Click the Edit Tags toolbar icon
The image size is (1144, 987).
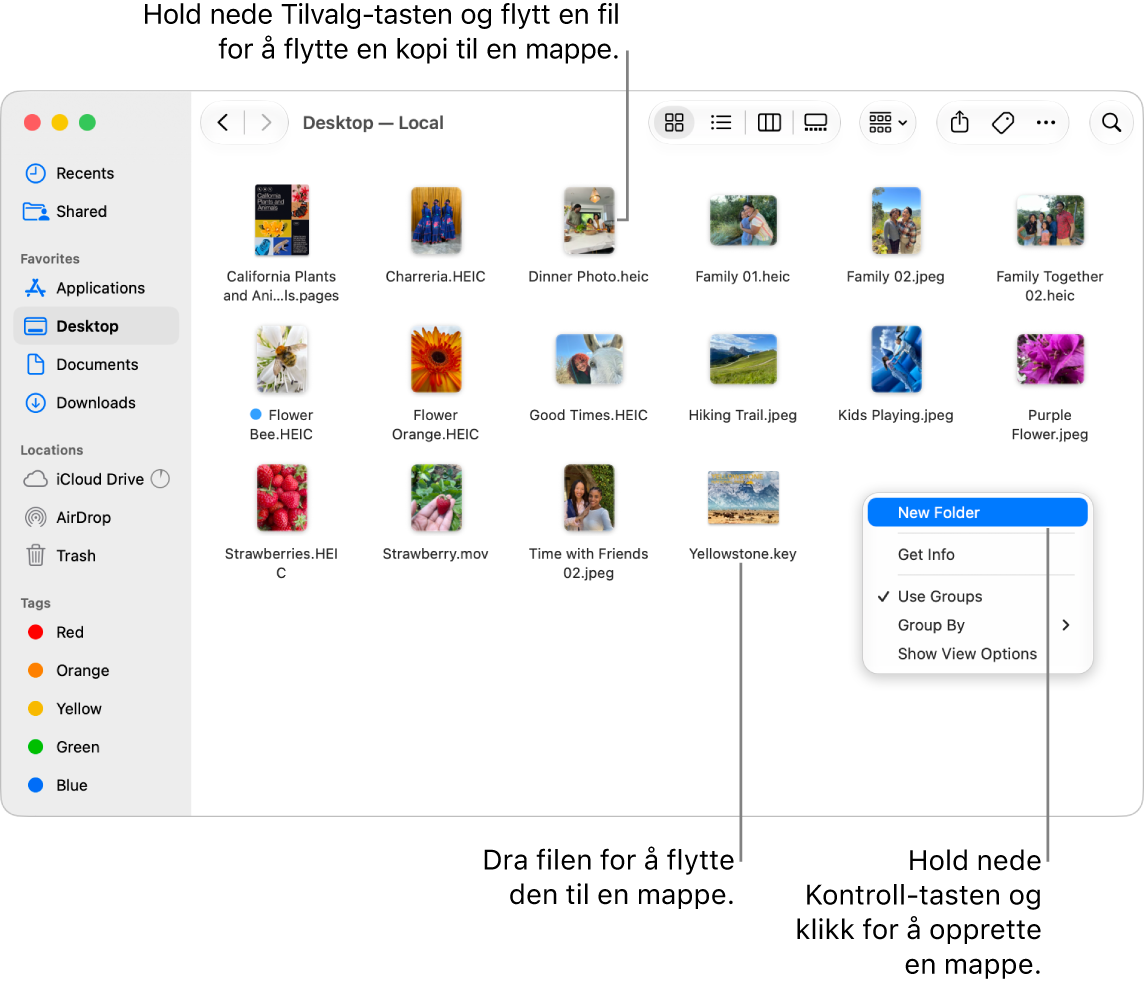pyautogui.click(x=1003, y=123)
